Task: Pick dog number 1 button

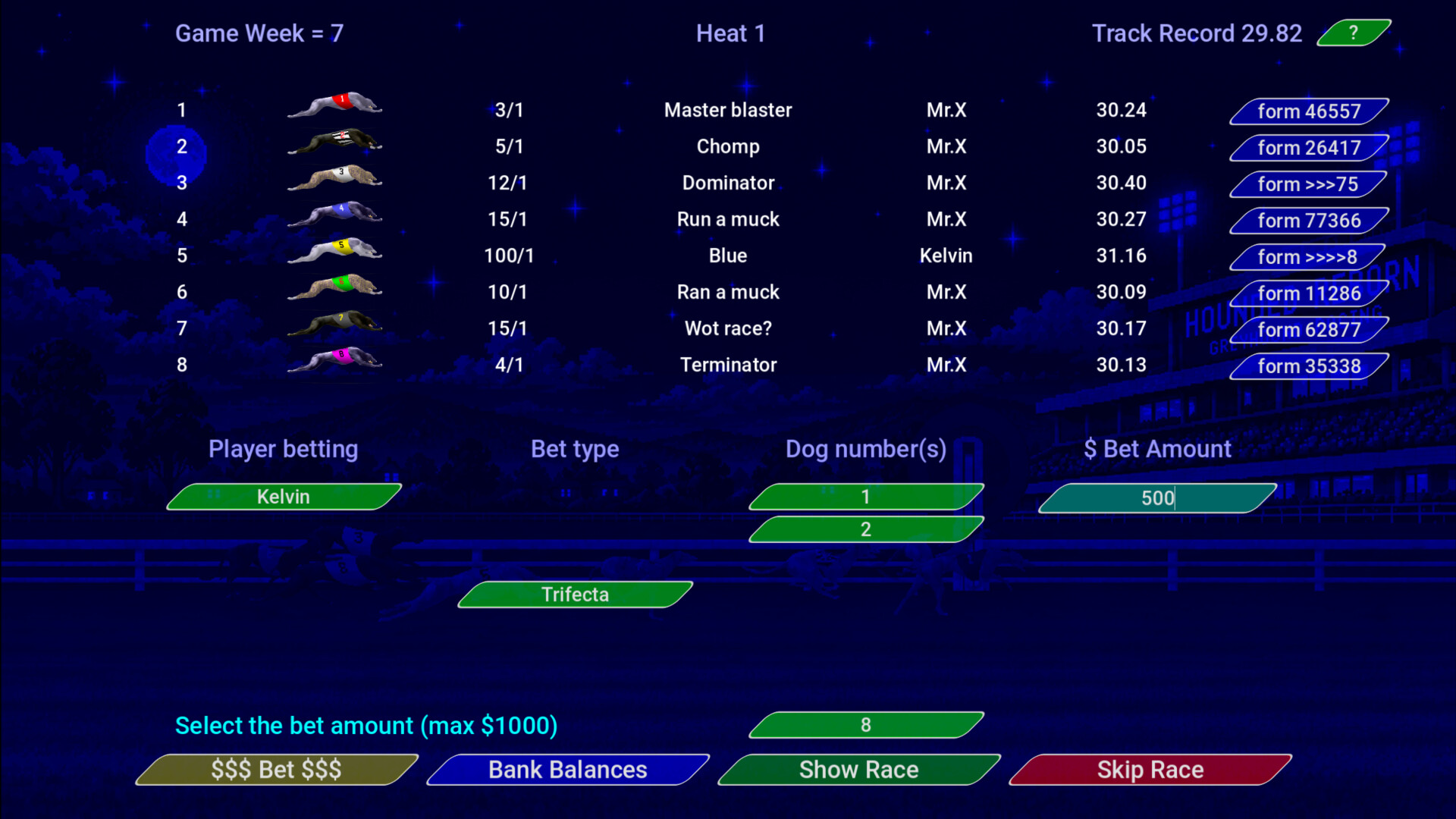Action: pyautogui.click(x=866, y=497)
